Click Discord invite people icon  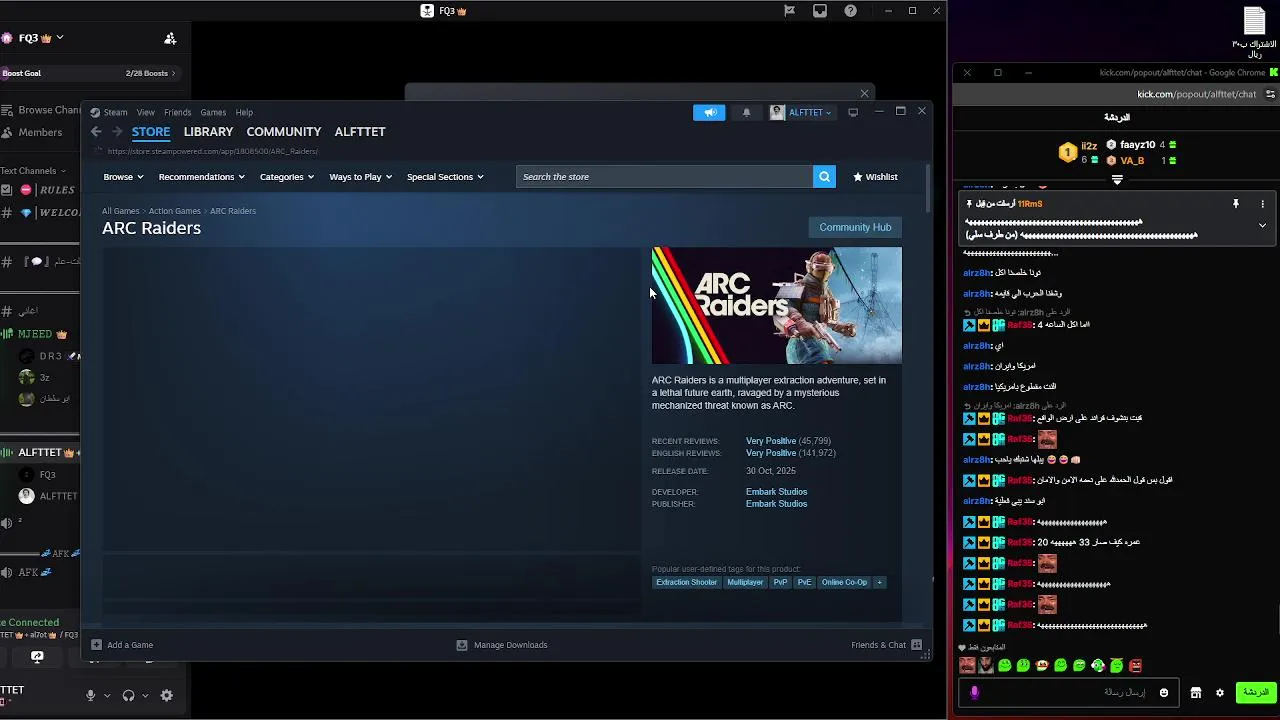pos(170,38)
